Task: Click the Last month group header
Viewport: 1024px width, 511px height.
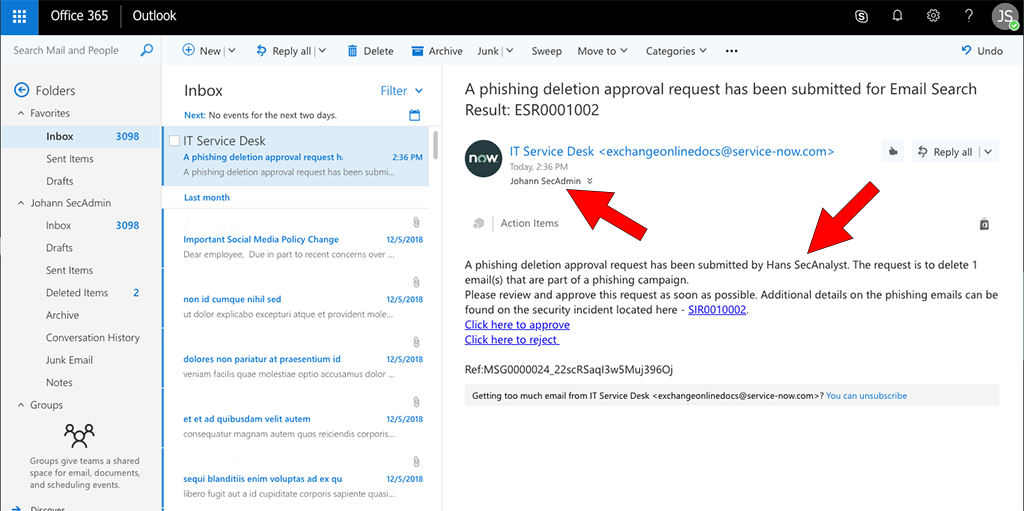Action: pos(206,197)
